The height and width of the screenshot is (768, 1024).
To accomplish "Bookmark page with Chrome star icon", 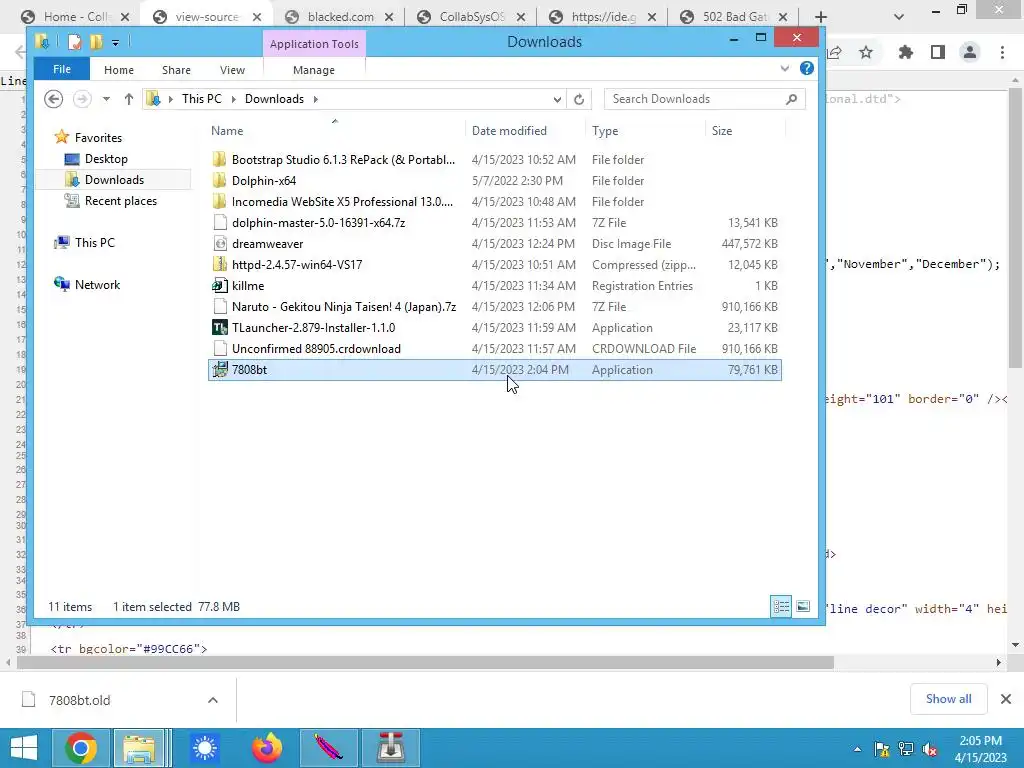I will 866,52.
